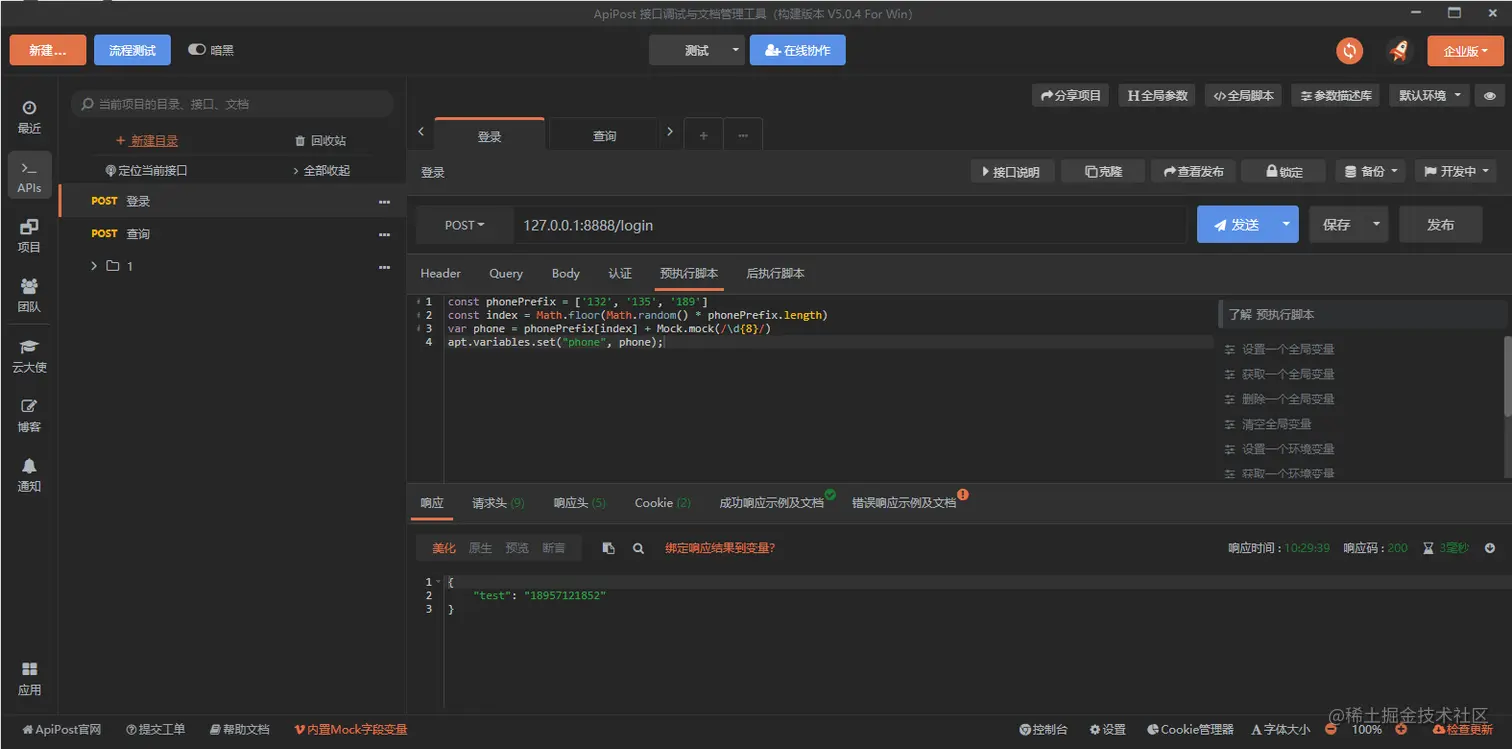Open the 请求头 response tab
This screenshot has height=749, width=1512.
498,503
